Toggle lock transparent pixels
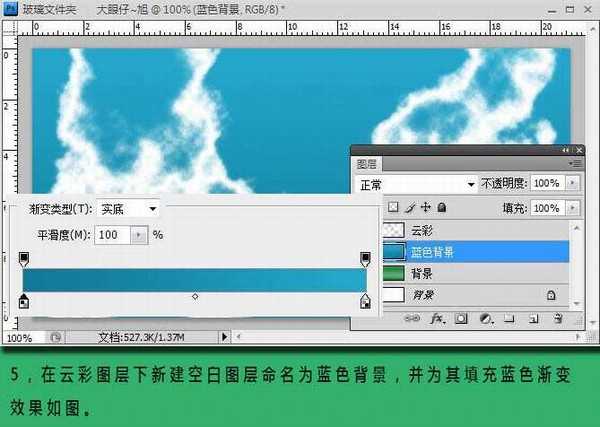 pyautogui.click(x=393, y=207)
